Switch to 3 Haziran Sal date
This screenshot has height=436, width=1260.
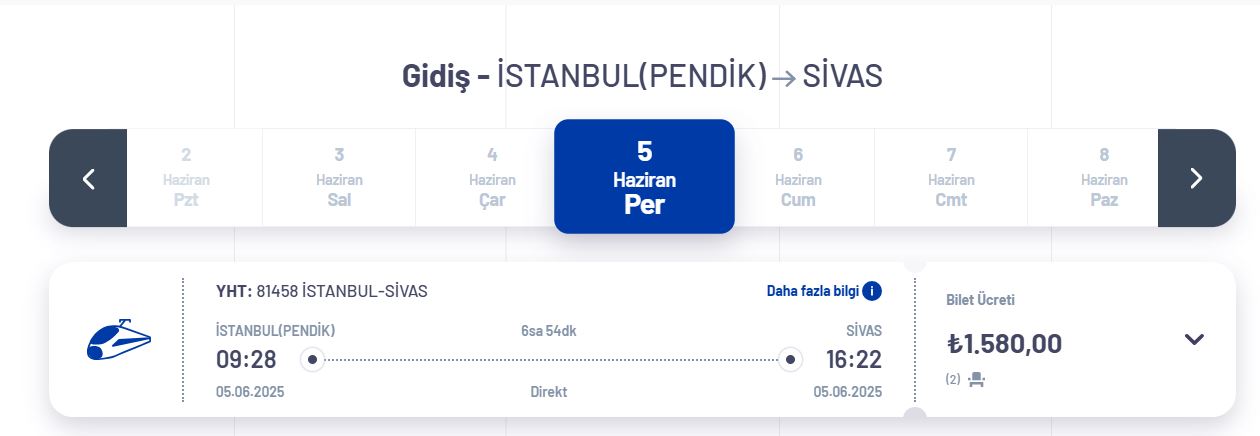pos(339,178)
